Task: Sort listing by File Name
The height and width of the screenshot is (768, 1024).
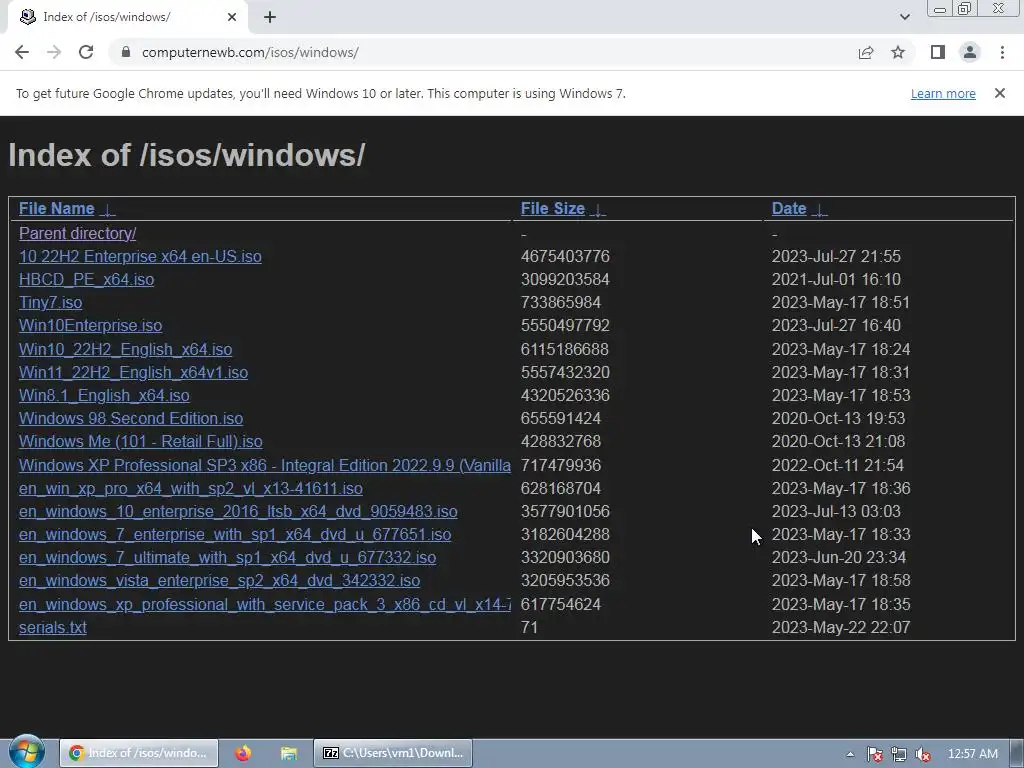Action: [57, 208]
